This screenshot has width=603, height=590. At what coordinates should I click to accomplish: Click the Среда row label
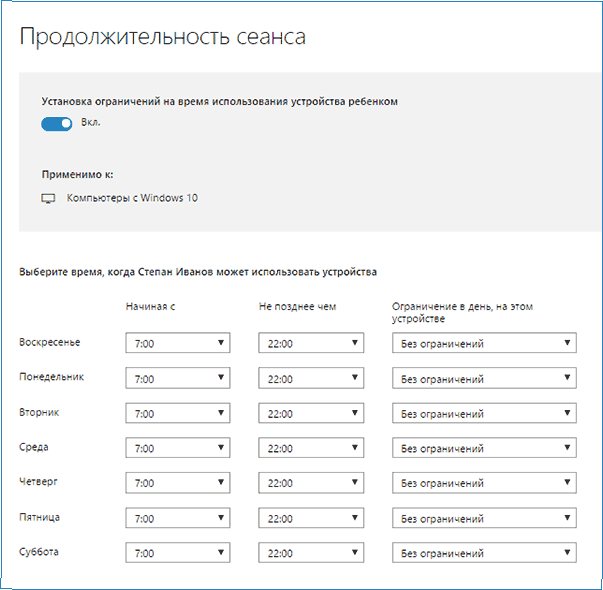point(34,447)
